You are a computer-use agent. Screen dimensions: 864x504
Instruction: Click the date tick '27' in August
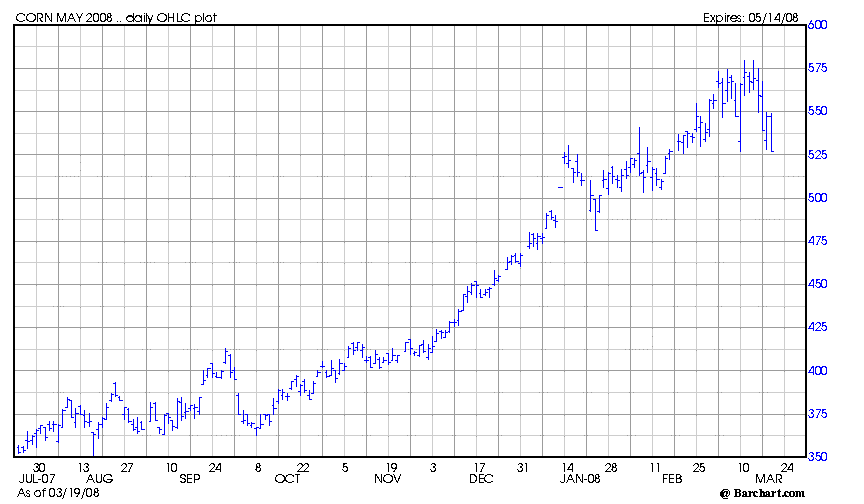[x=127, y=468]
